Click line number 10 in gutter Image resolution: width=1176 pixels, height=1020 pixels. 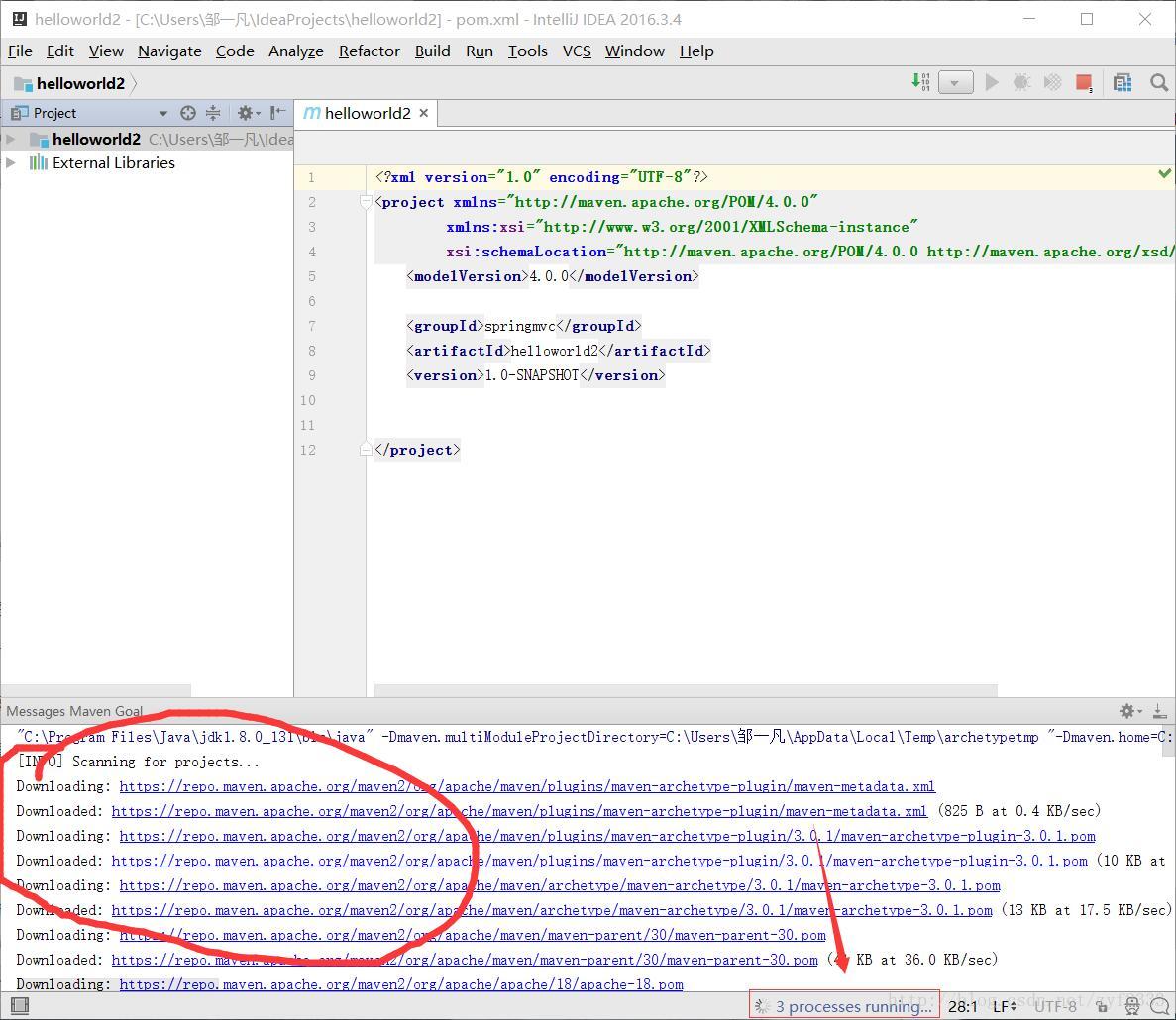pyautogui.click(x=307, y=400)
